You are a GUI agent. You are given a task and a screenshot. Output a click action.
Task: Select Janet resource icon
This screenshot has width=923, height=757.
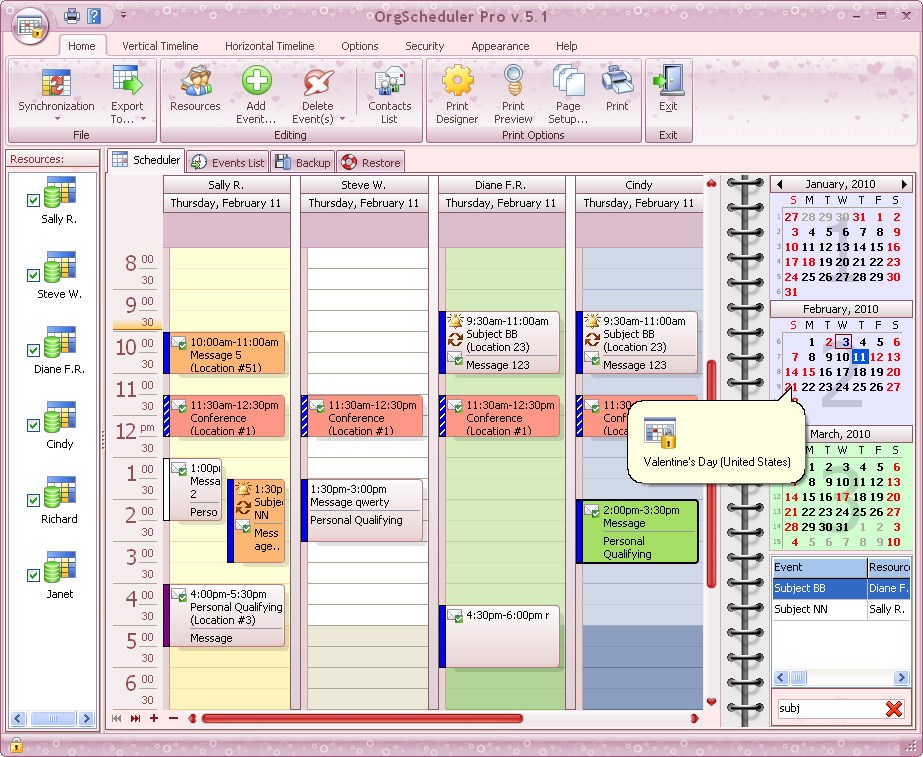(59, 567)
